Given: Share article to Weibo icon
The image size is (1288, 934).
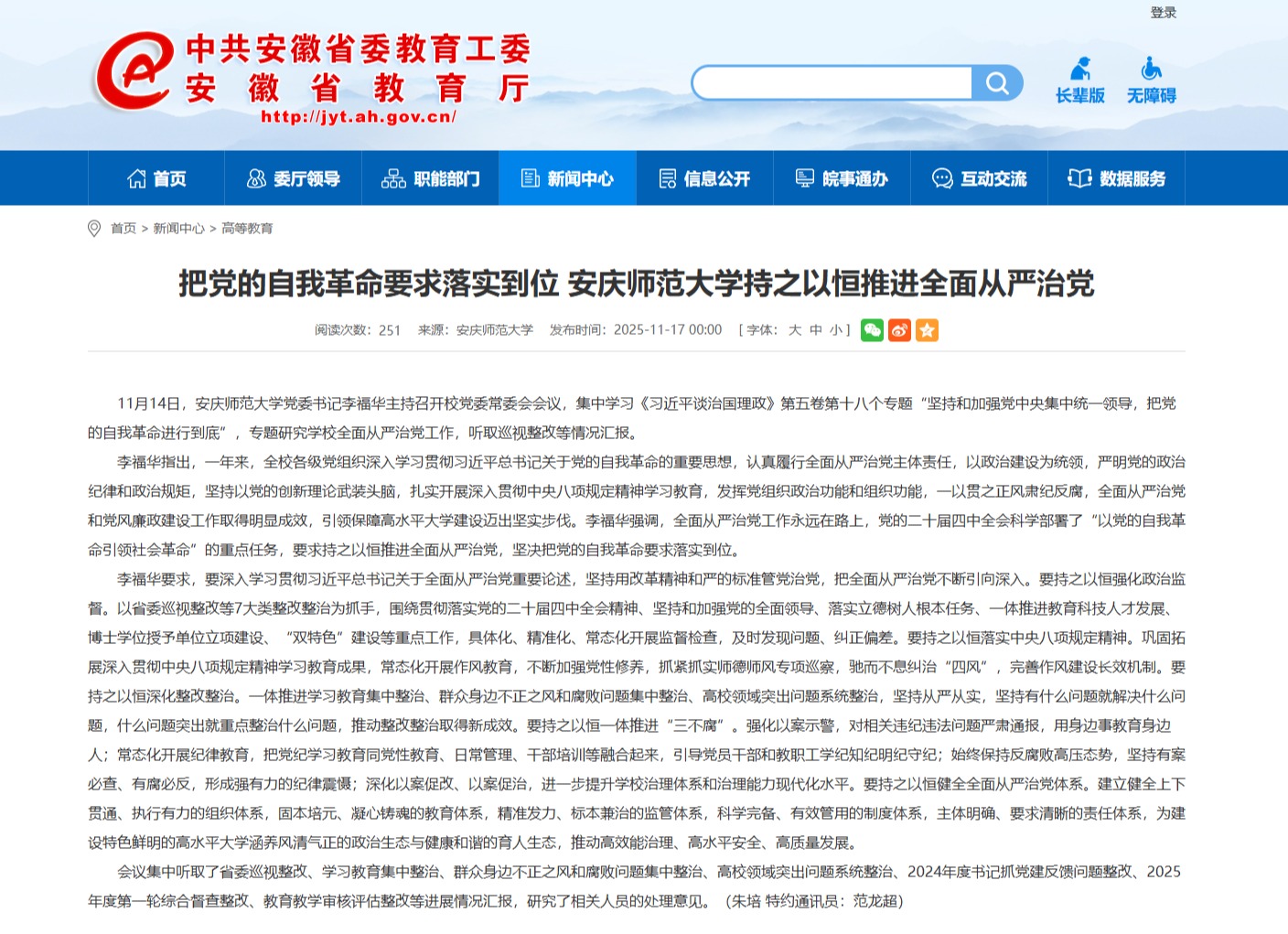Looking at the screenshot, I should [x=899, y=330].
